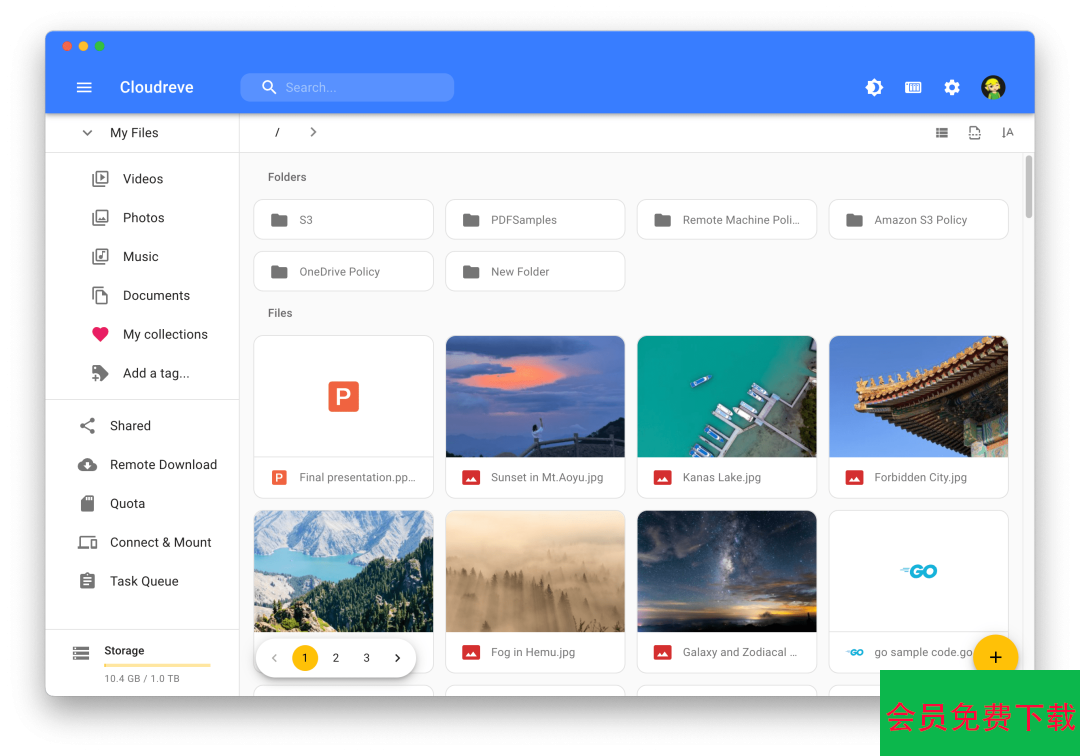The image size is (1080, 756).
Task: Open the Kanas Lake.jpg thumbnail
Action: pyautogui.click(x=726, y=397)
